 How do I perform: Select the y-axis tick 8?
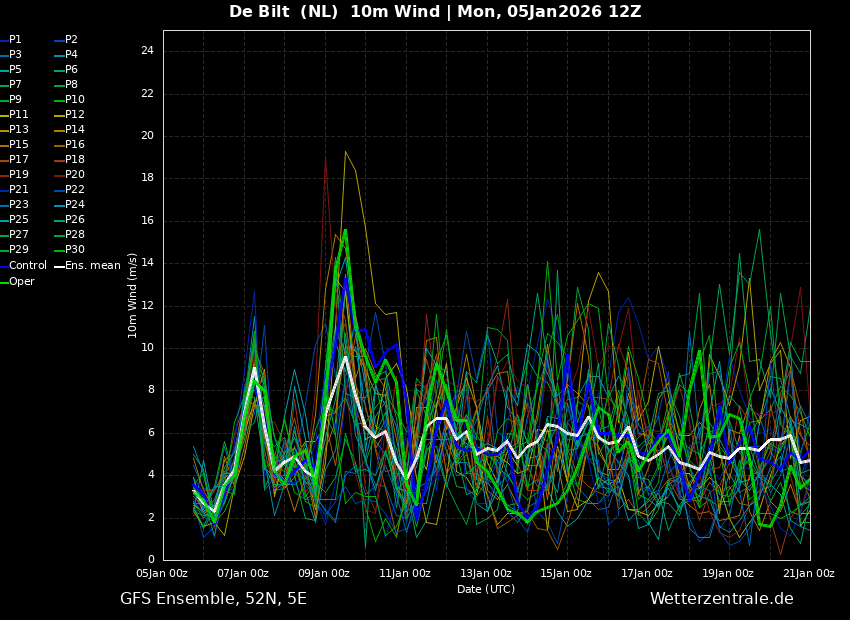151,390
